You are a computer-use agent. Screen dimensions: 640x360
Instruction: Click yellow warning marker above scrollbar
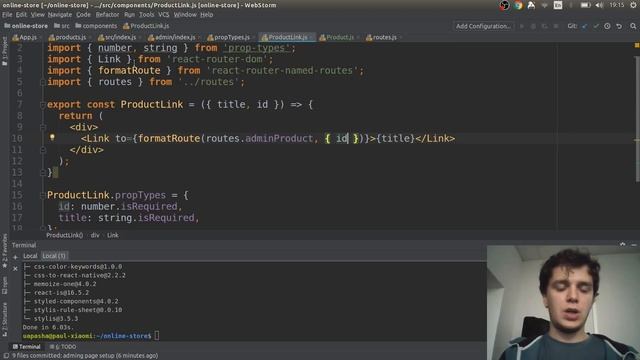click(x=637, y=45)
